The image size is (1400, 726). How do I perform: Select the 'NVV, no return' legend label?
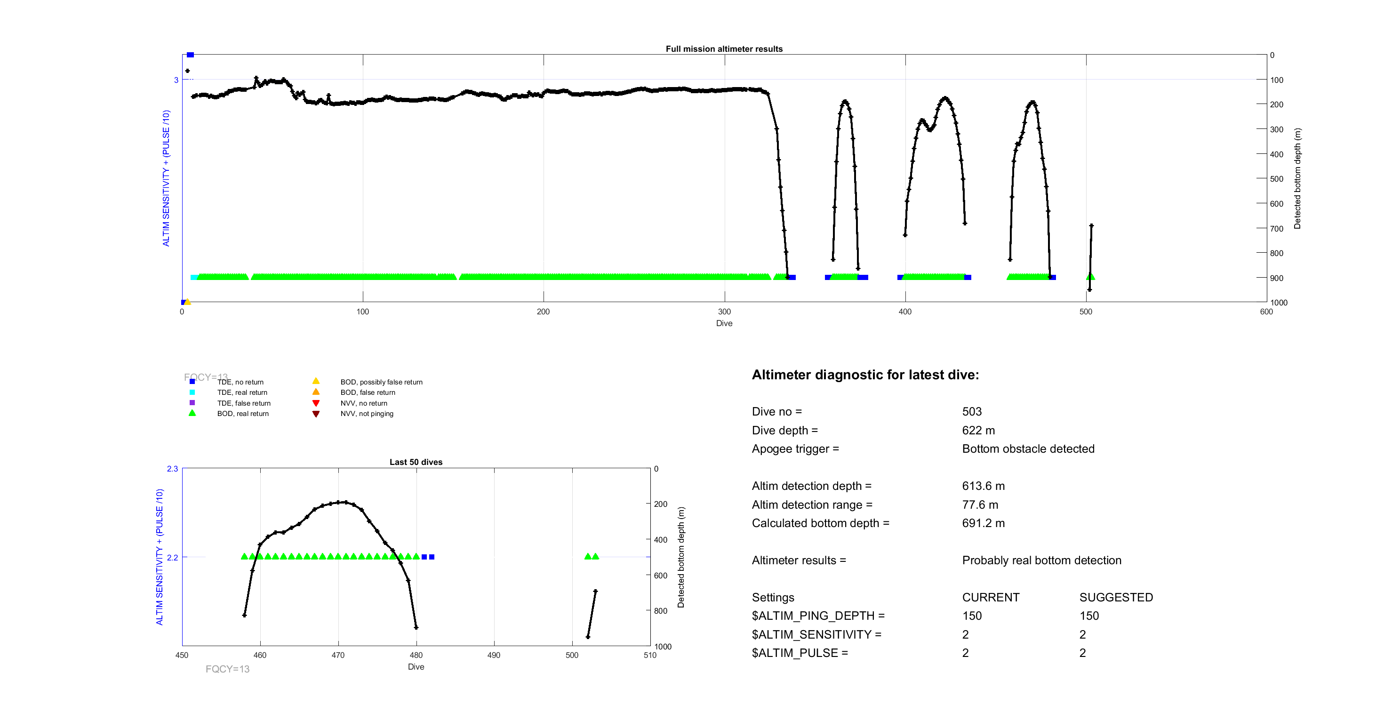(x=364, y=403)
